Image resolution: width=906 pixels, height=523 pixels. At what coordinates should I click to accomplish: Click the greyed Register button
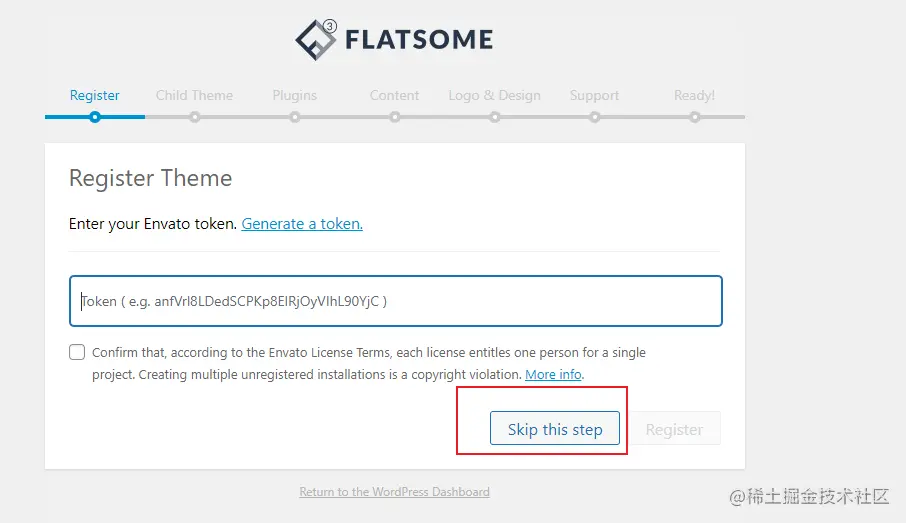click(674, 428)
